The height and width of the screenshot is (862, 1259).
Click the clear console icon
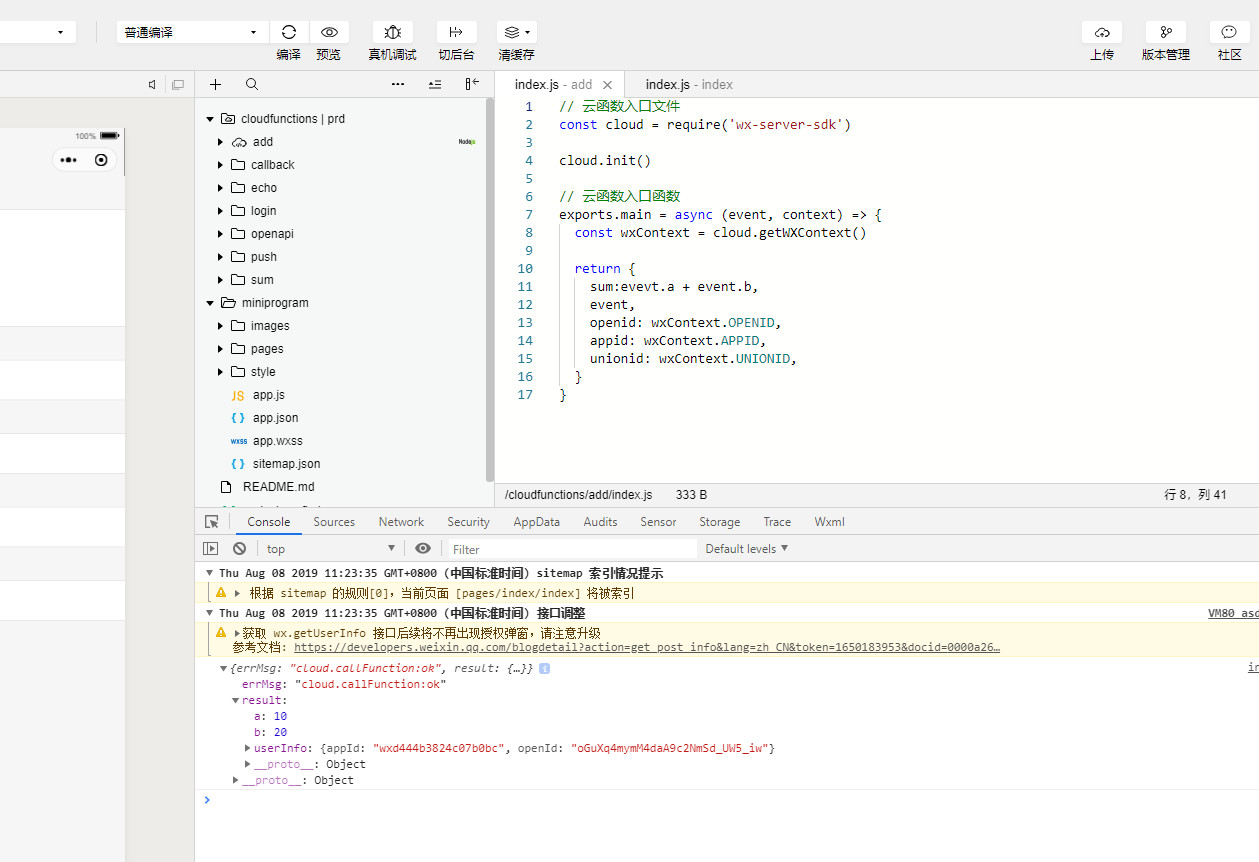pos(240,549)
